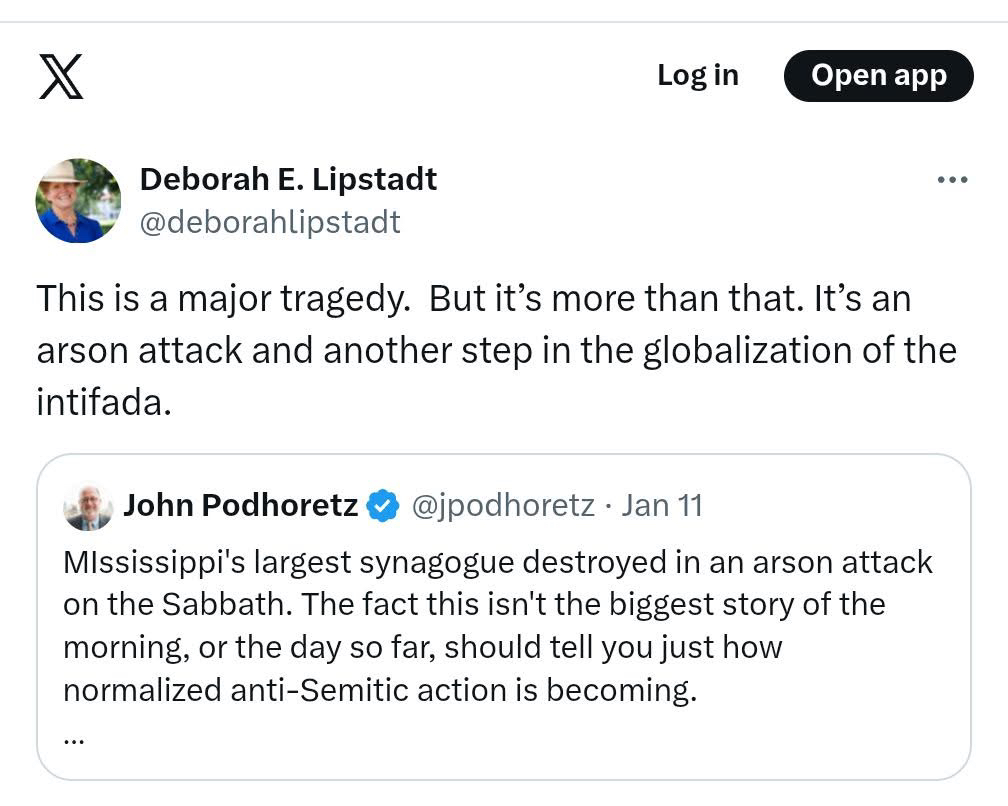
Task: Tap the Open app button
Action: tap(878, 76)
